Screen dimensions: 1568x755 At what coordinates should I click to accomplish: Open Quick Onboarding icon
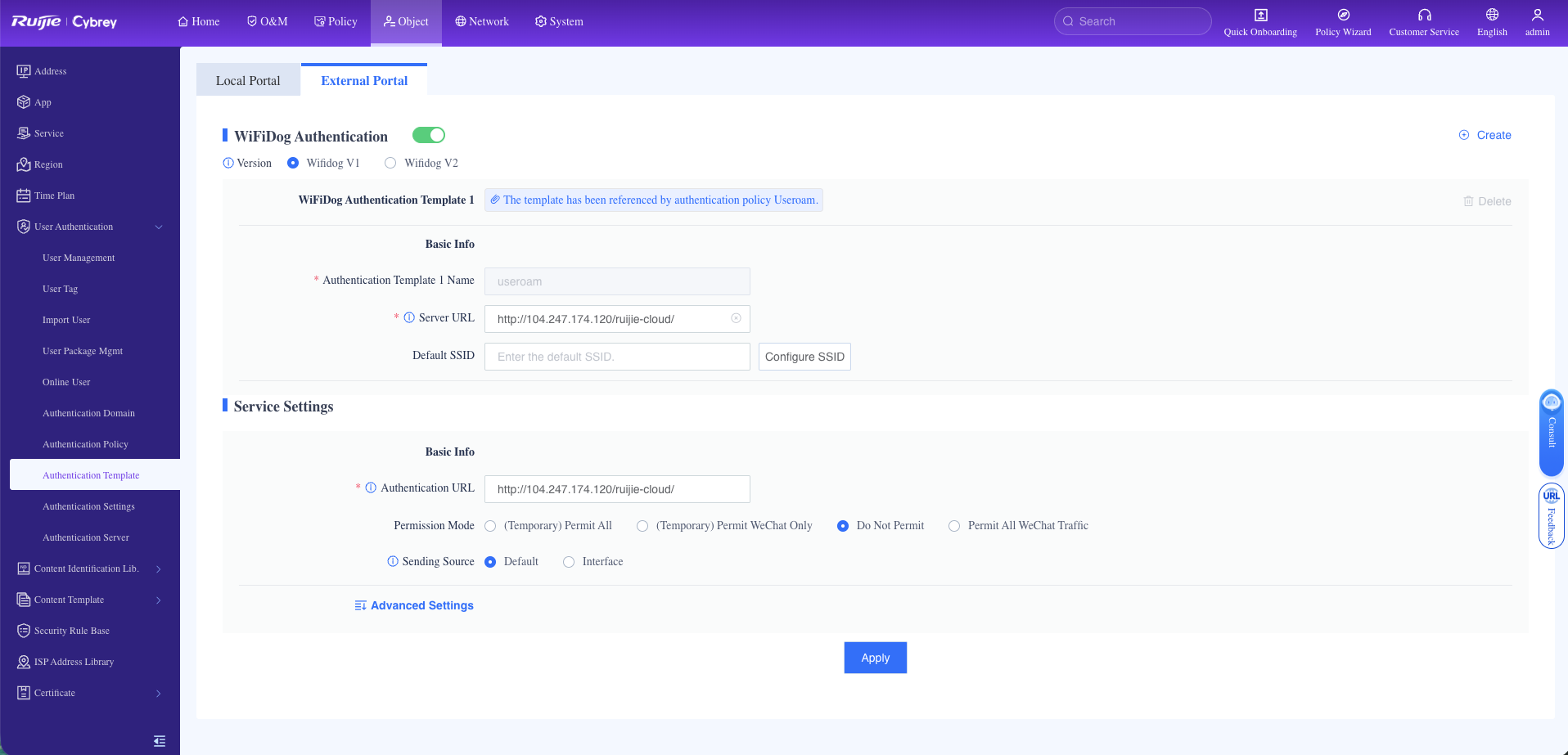(x=1260, y=15)
